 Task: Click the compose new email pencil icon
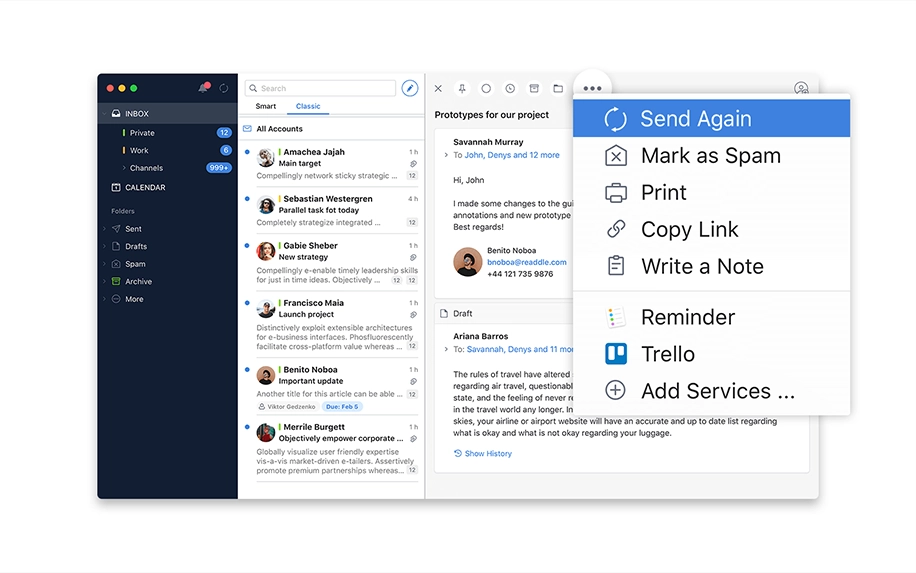tap(409, 88)
